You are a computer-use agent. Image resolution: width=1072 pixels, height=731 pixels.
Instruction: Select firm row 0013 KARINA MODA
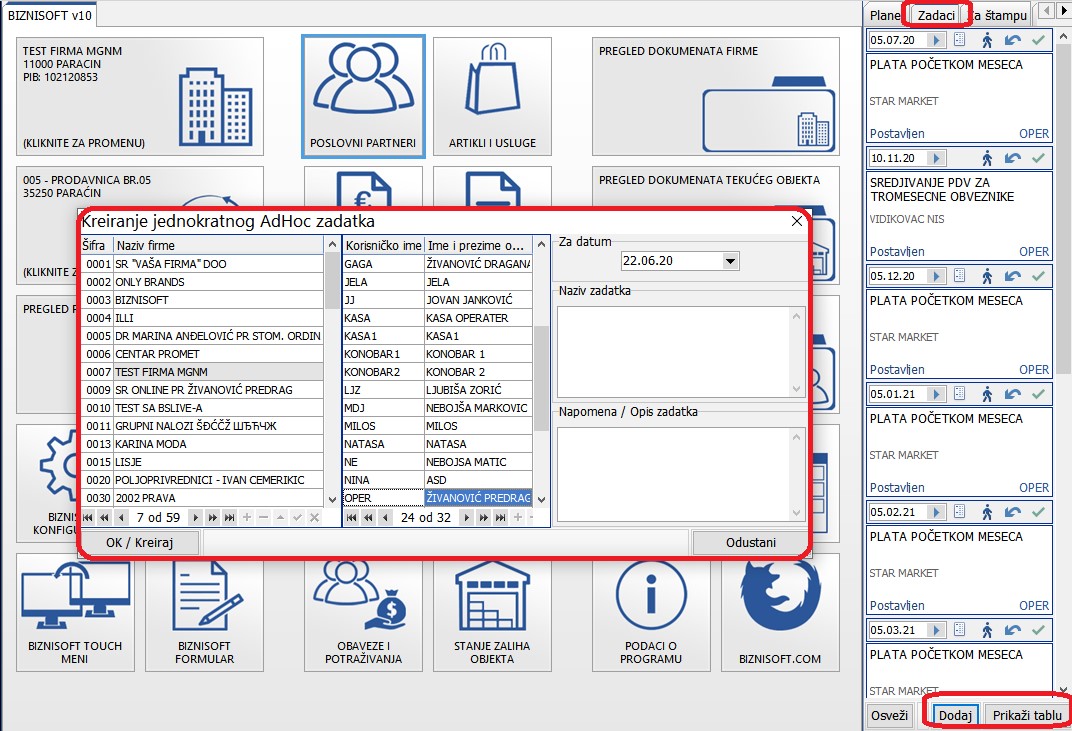coord(202,444)
